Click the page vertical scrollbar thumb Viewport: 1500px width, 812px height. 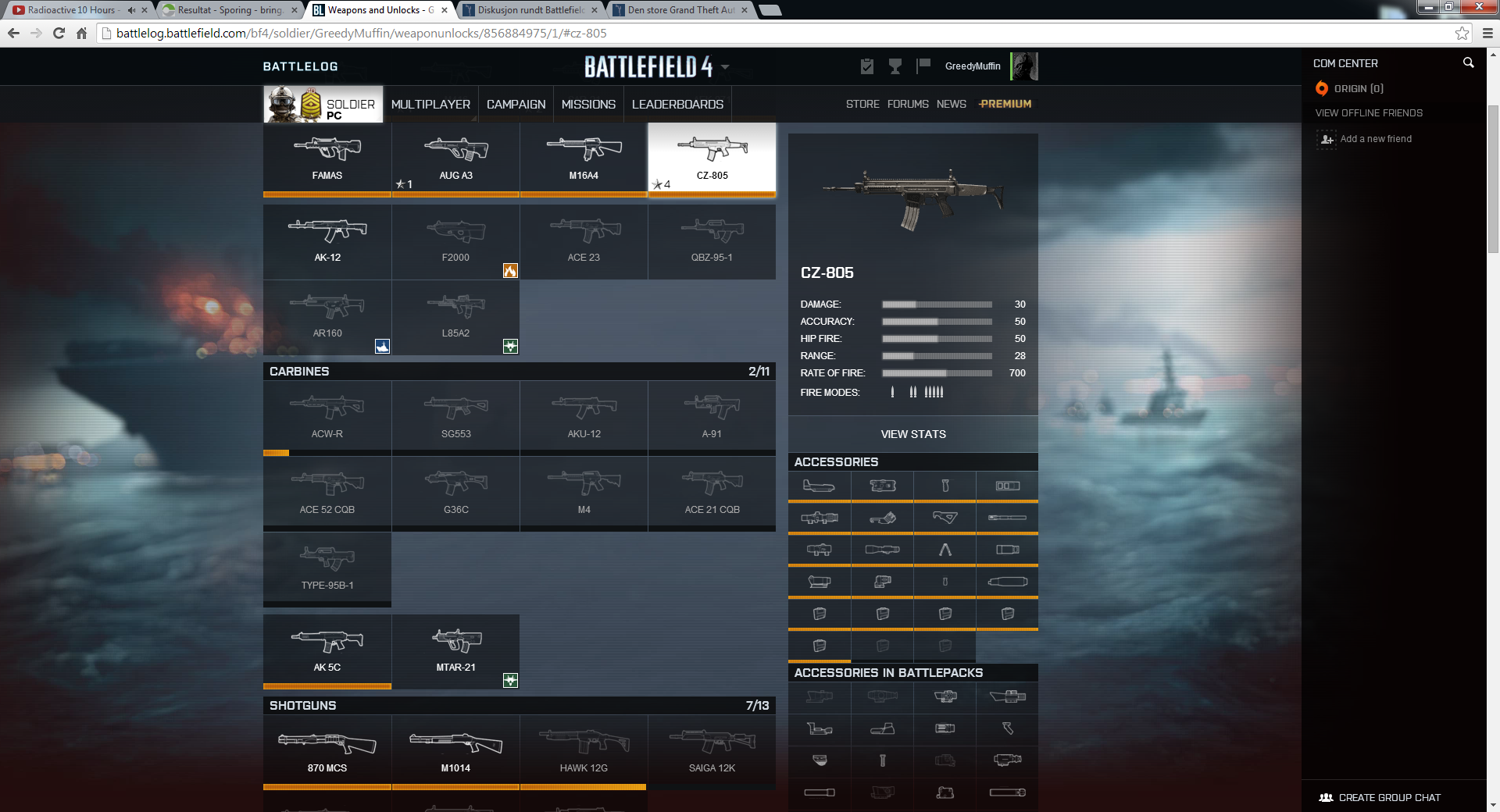tap(1493, 180)
